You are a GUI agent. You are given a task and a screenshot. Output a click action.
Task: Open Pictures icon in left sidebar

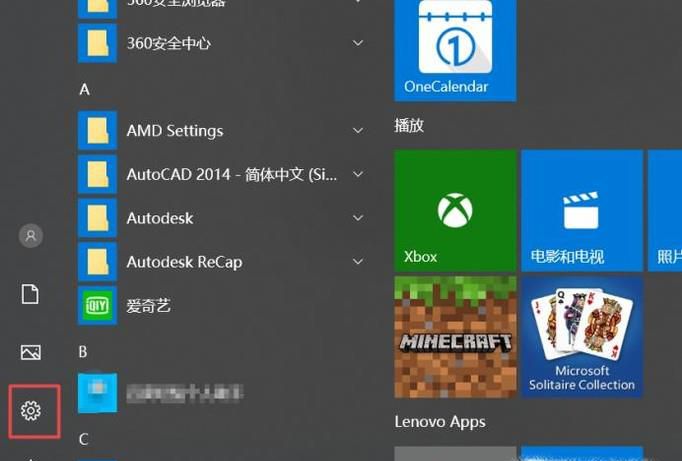tap(31, 352)
